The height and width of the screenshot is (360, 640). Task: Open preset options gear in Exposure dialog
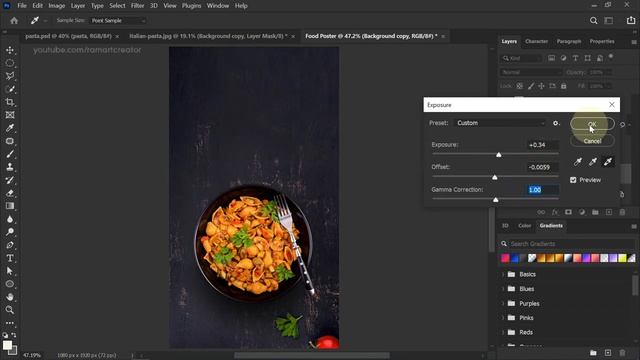556,123
